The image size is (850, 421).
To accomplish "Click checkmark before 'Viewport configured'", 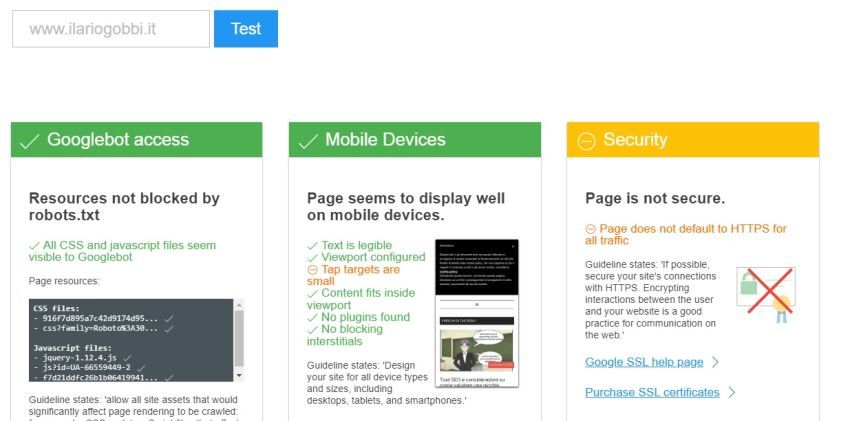I will tap(312, 258).
